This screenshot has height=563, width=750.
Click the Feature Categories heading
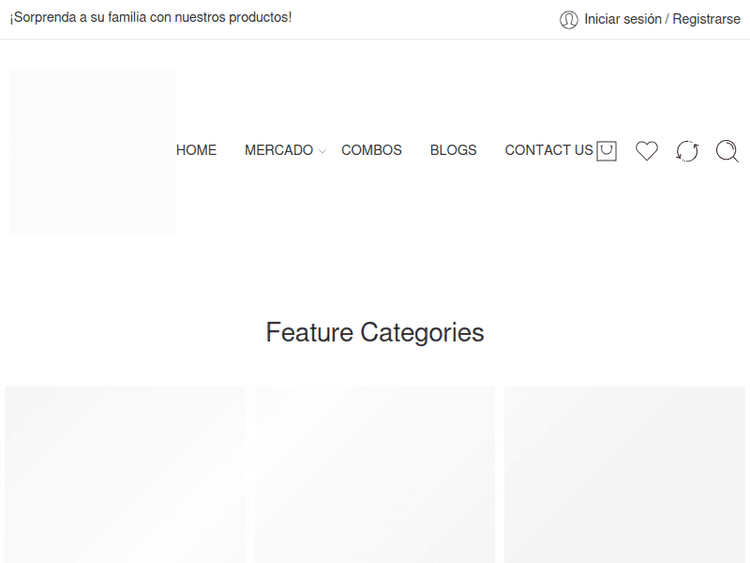click(x=375, y=332)
